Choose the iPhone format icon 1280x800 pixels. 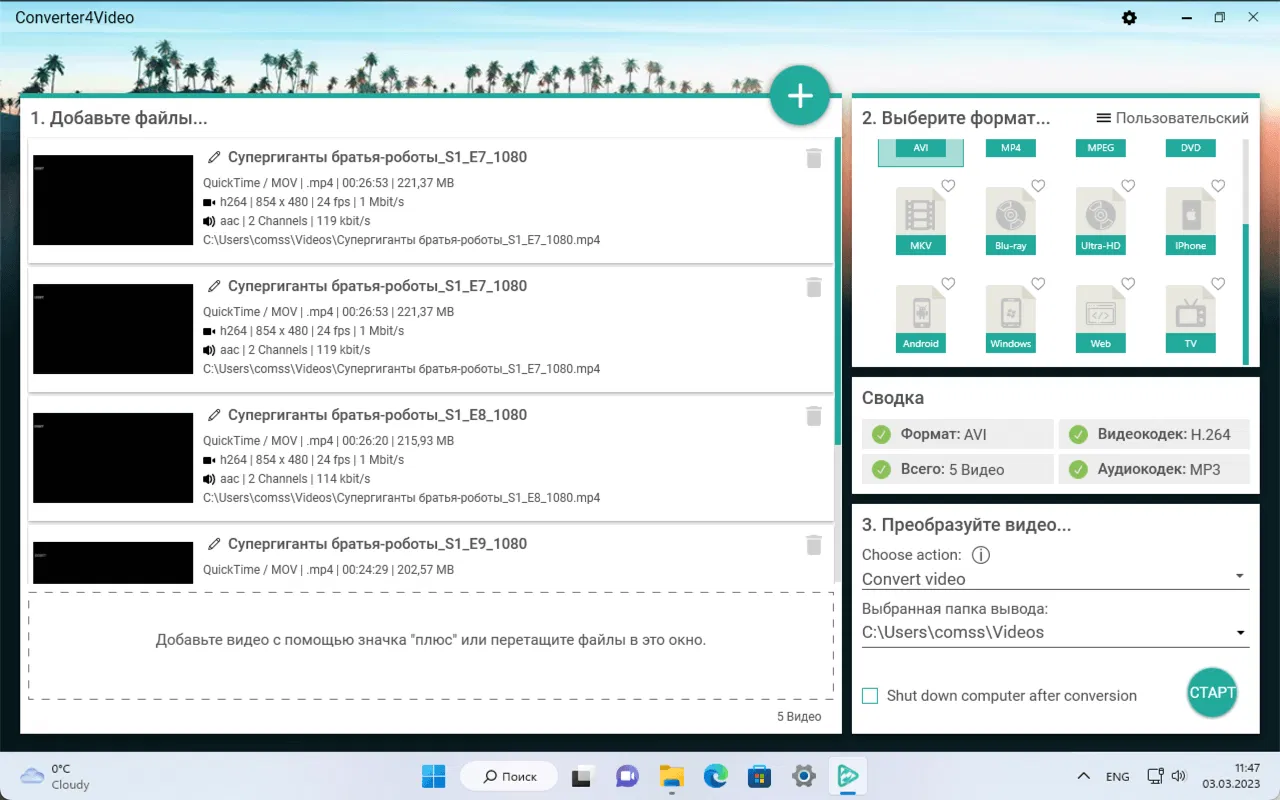coord(1191,220)
